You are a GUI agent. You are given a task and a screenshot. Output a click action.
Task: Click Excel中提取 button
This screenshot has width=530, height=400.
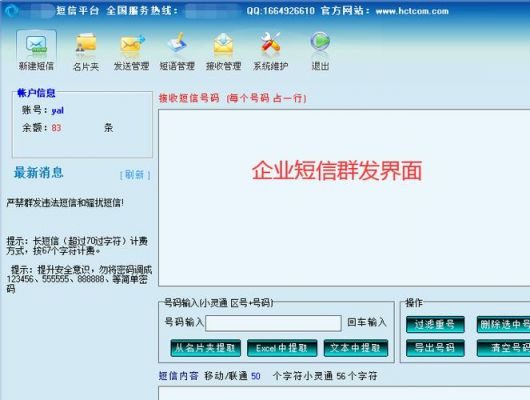[282, 348]
